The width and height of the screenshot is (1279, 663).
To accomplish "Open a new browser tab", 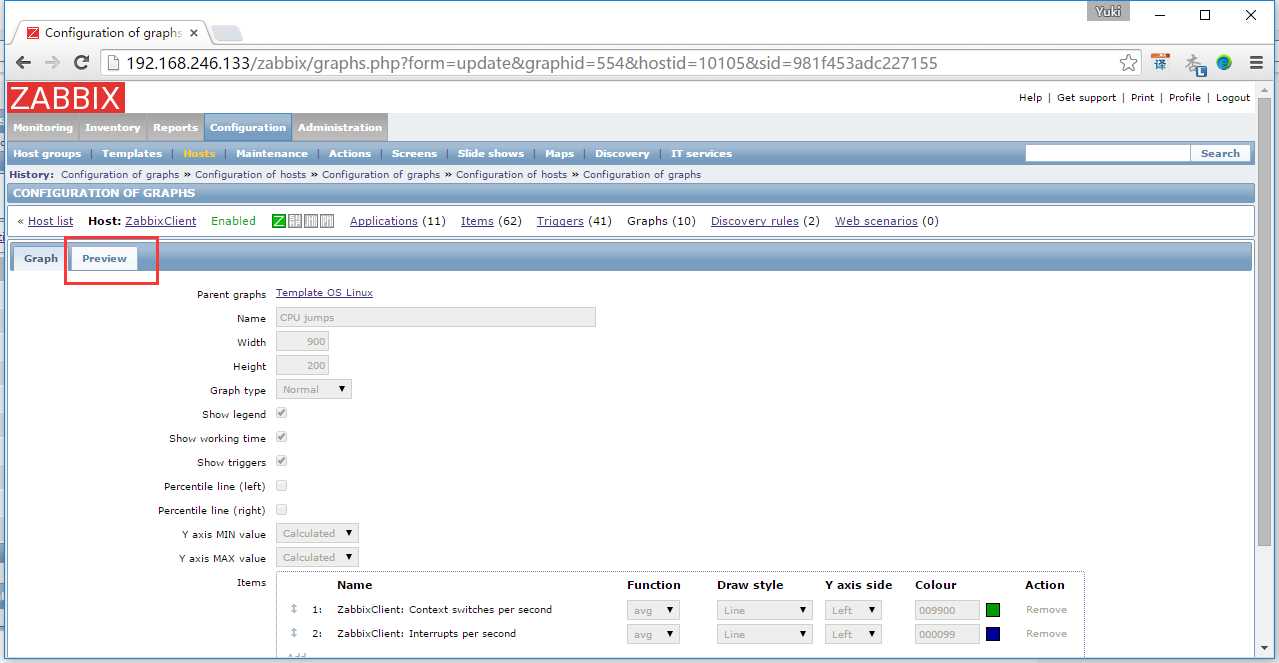I will tap(227, 33).
